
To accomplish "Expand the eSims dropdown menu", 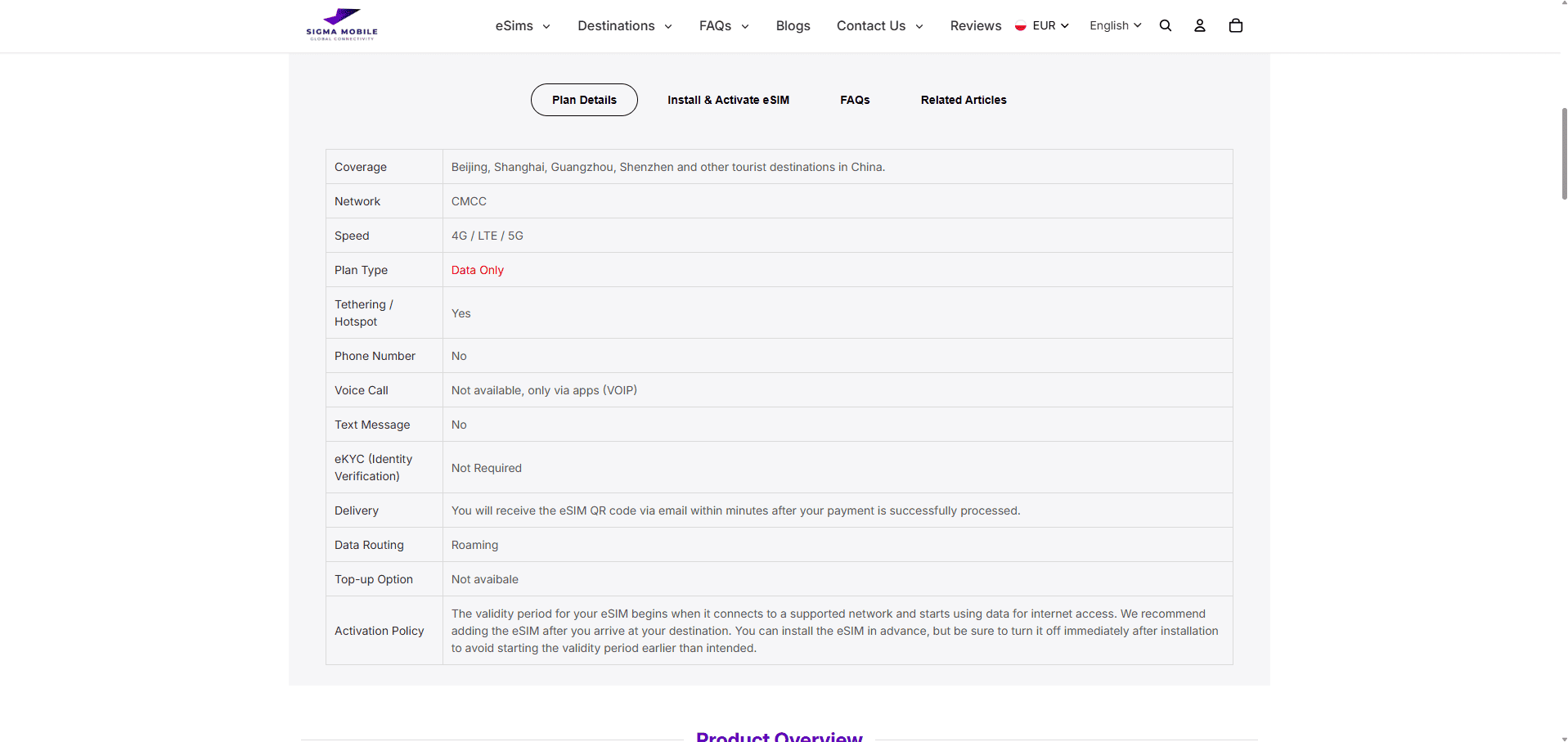I will pyautogui.click(x=523, y=26).
